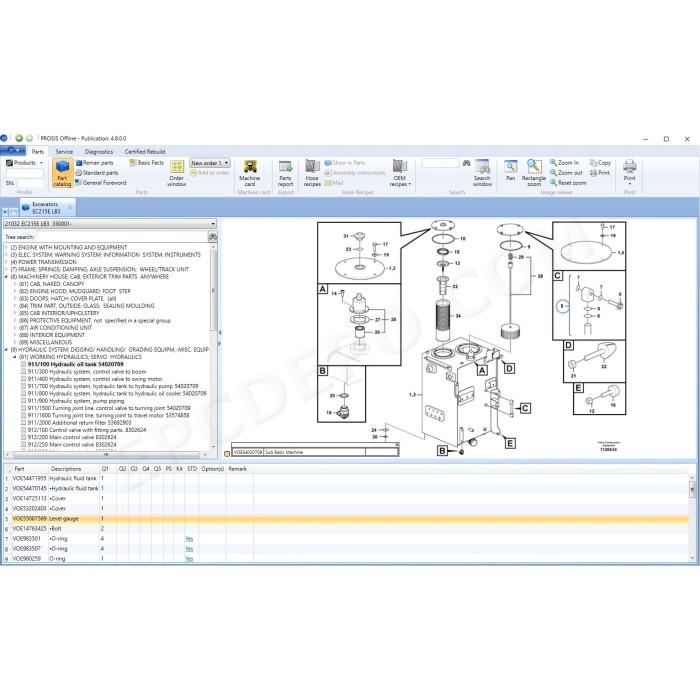Check box for 911/400 control valve to swing motor
Screen dimensions: 700x700
[24, 379]
